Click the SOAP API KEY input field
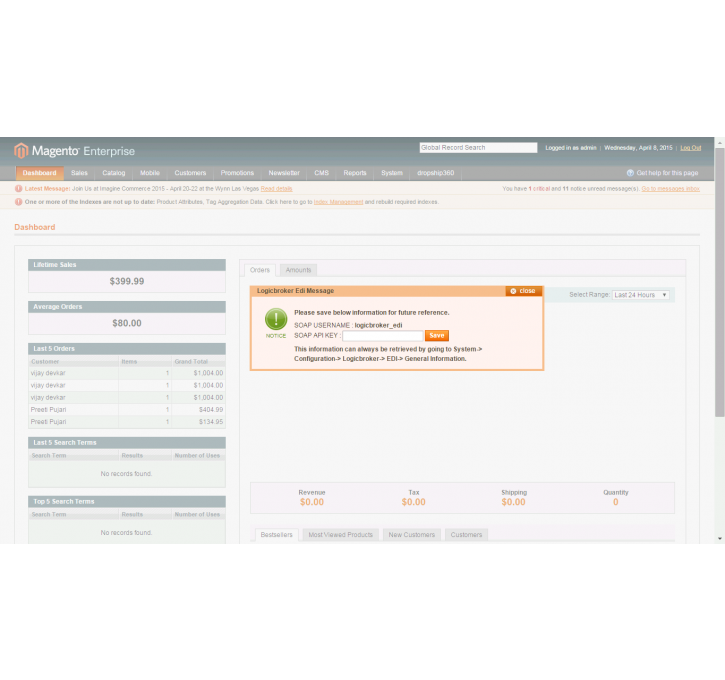The width and height of the screenshot is (725, 680). tap(382, 336)
